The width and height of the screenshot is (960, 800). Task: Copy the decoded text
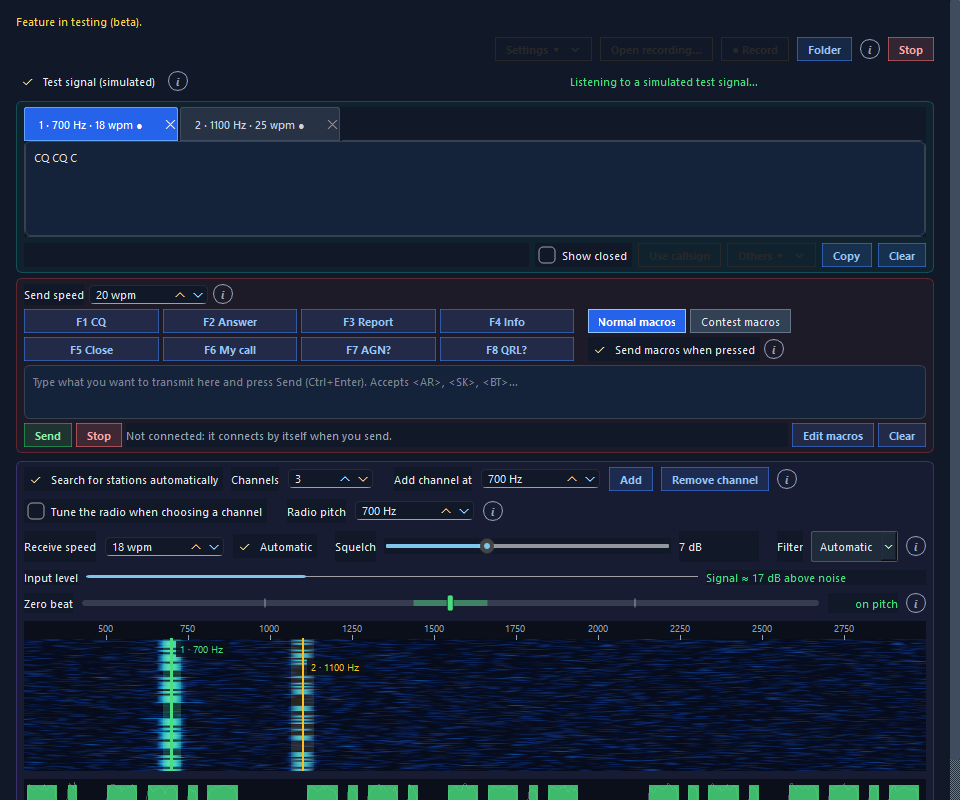click(x=846, y=256)
